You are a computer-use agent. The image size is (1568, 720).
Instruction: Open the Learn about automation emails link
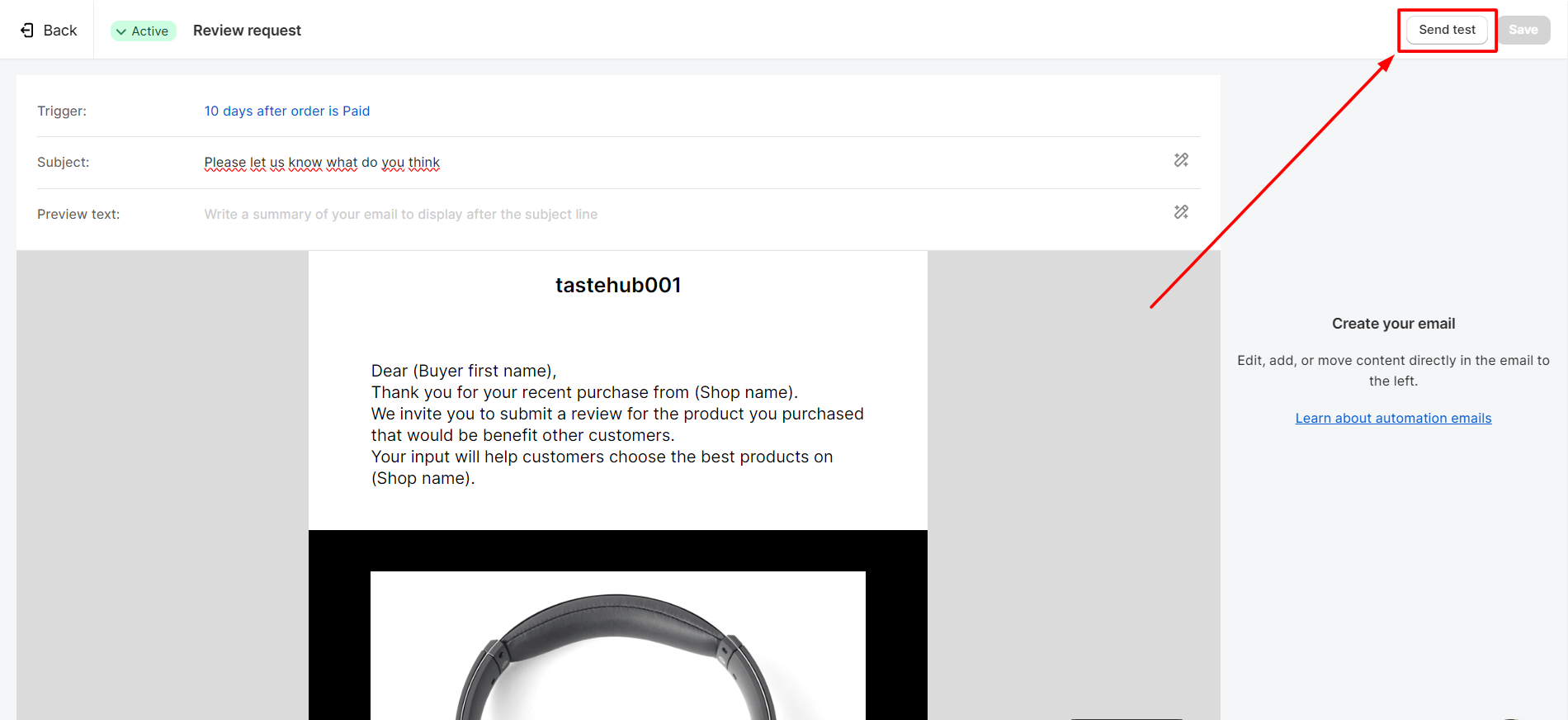(x=1393, y=418)
